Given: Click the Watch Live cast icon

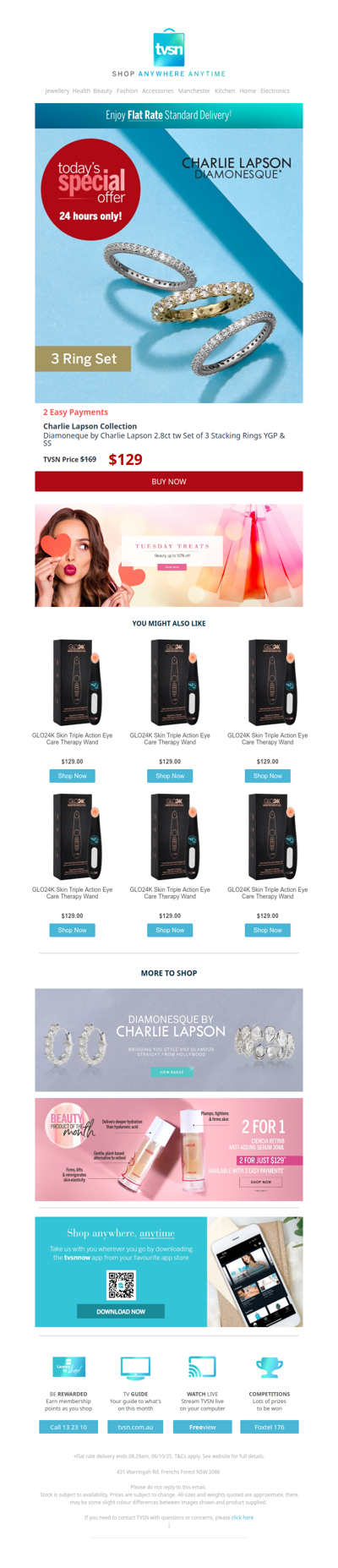Looking at the screenshot, I should [x=202, y=1367].
